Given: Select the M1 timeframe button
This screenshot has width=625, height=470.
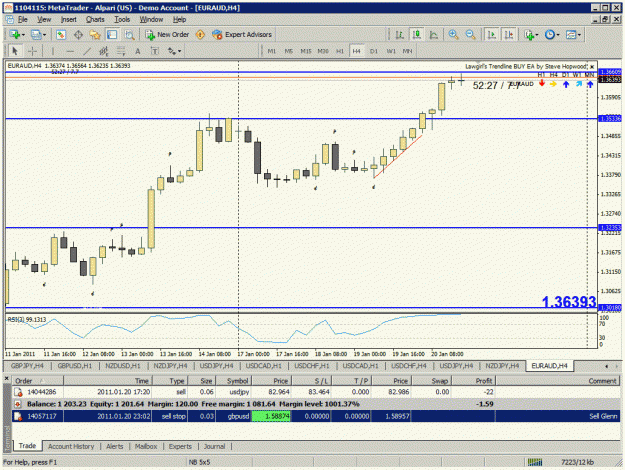Looking at the screenshot, I should 271,51.
